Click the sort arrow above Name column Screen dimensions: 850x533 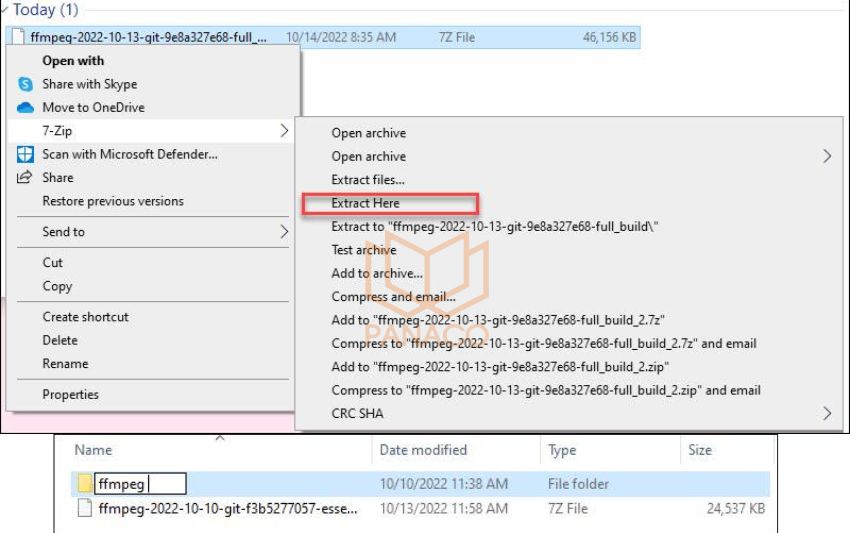[x=220, y=438]
